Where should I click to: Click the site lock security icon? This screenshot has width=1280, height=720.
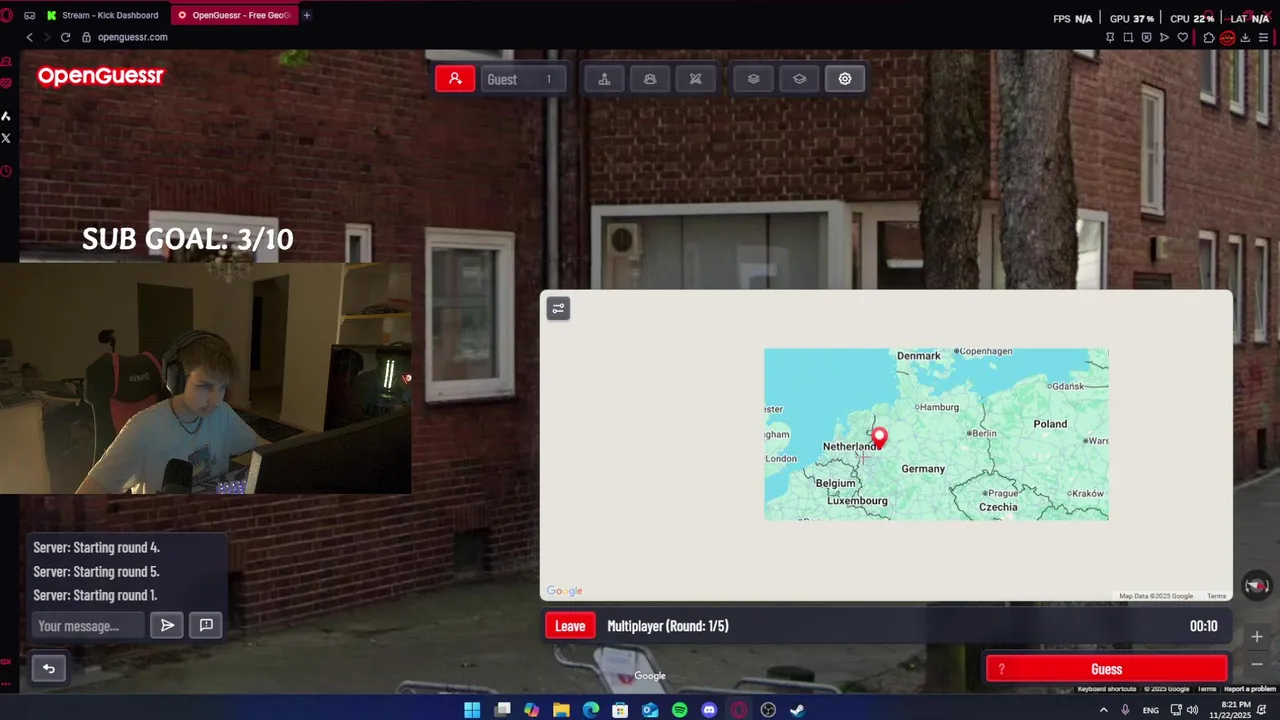86,37
